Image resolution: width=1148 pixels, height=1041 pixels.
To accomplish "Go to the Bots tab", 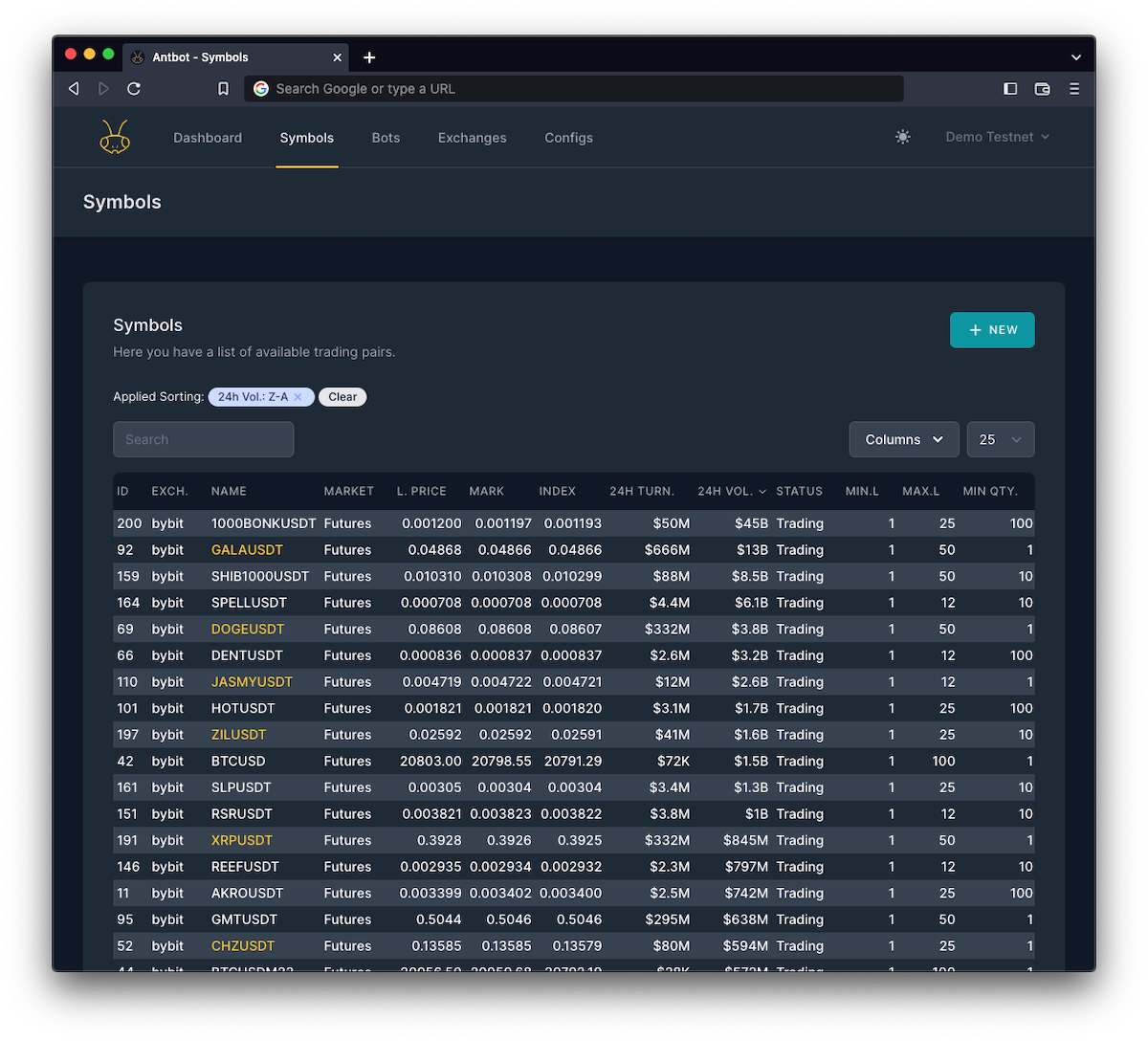I will click(x=386, y=138).
